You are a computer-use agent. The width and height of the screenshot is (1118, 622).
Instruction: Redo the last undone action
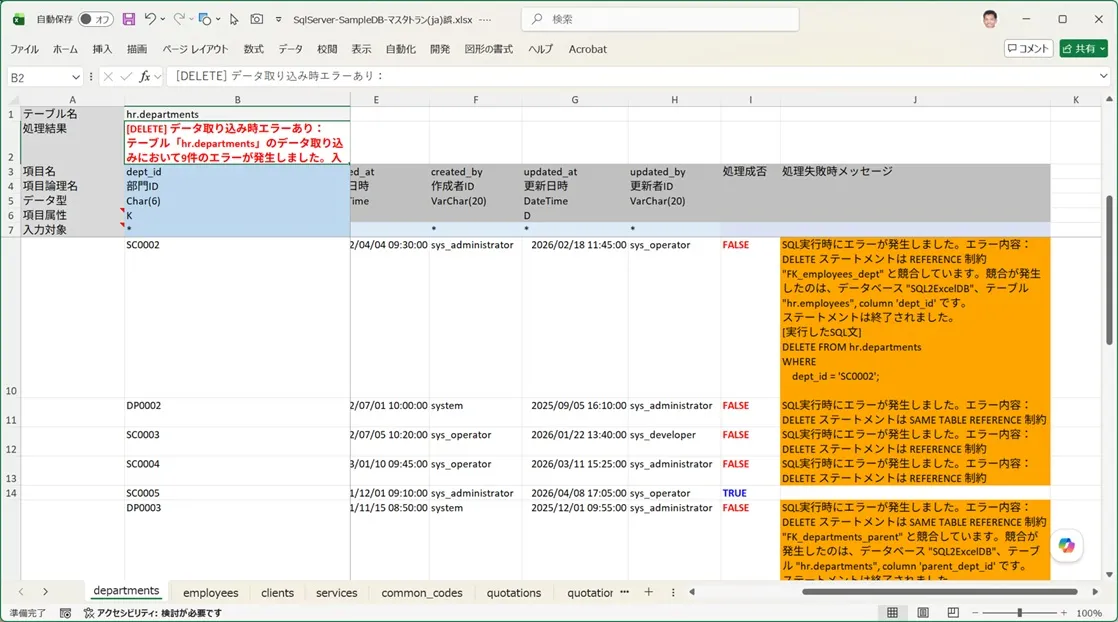pos(179,19)
